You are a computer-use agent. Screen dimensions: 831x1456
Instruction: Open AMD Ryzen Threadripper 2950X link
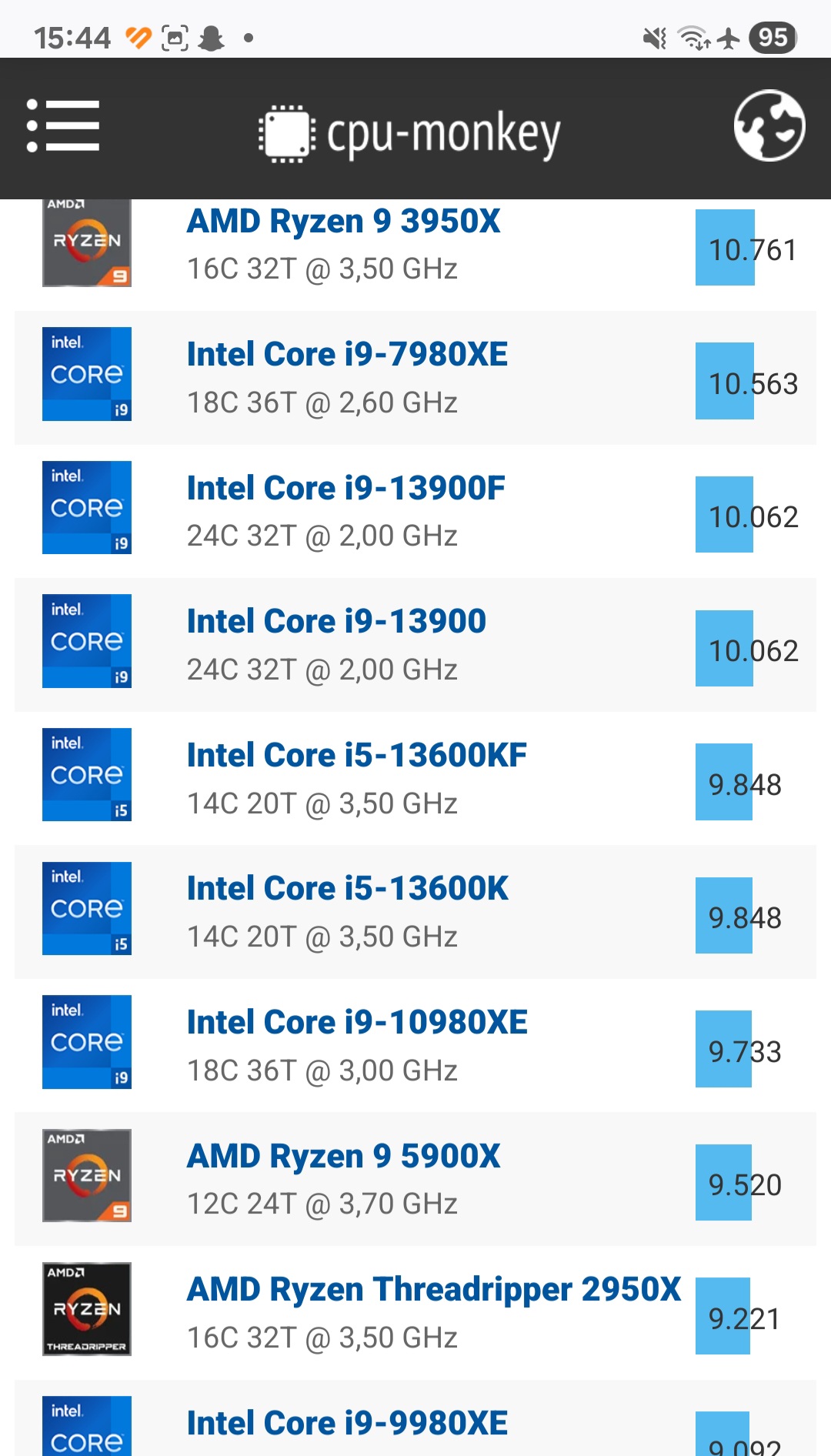(434, 1289)
